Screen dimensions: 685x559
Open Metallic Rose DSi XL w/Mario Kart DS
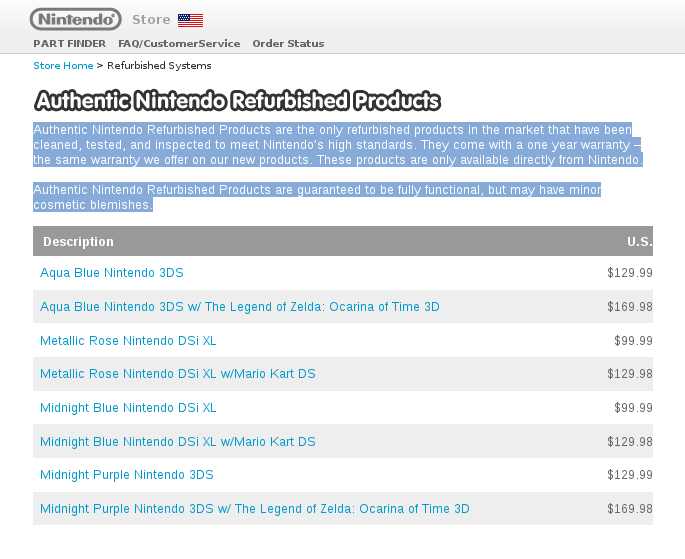(178, 374)
